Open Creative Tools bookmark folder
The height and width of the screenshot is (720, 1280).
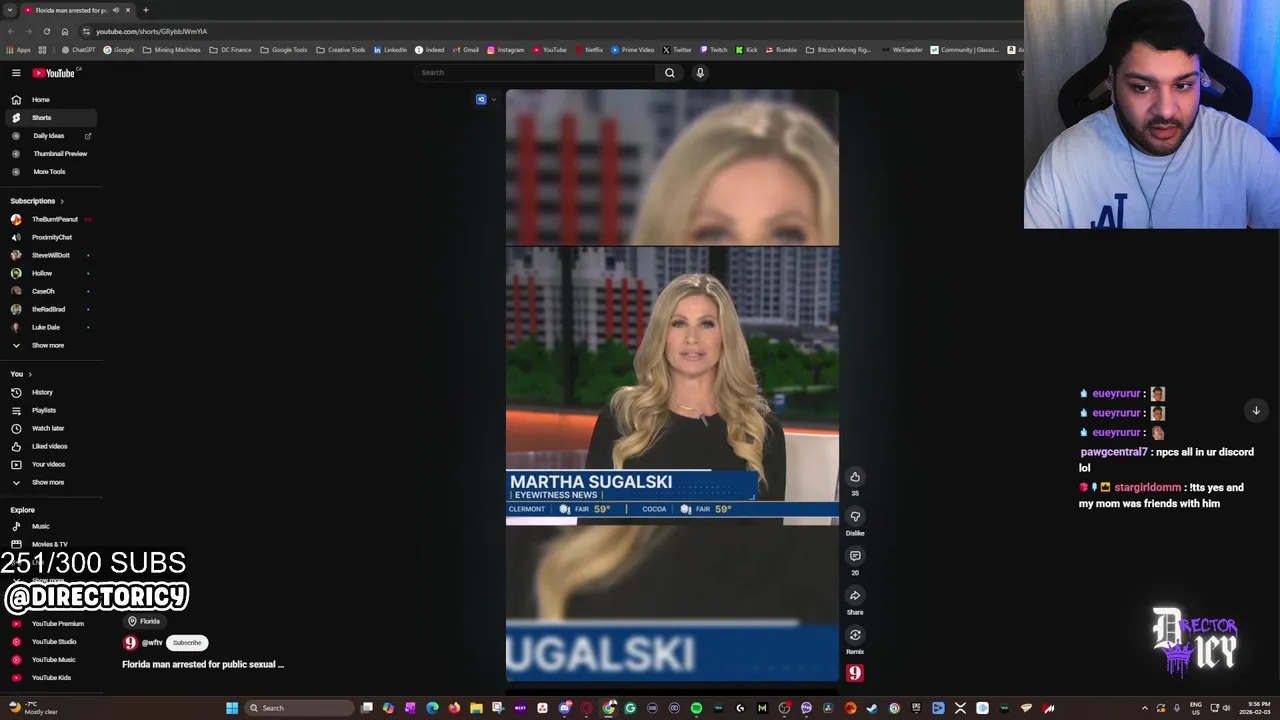tap(341, 50)
